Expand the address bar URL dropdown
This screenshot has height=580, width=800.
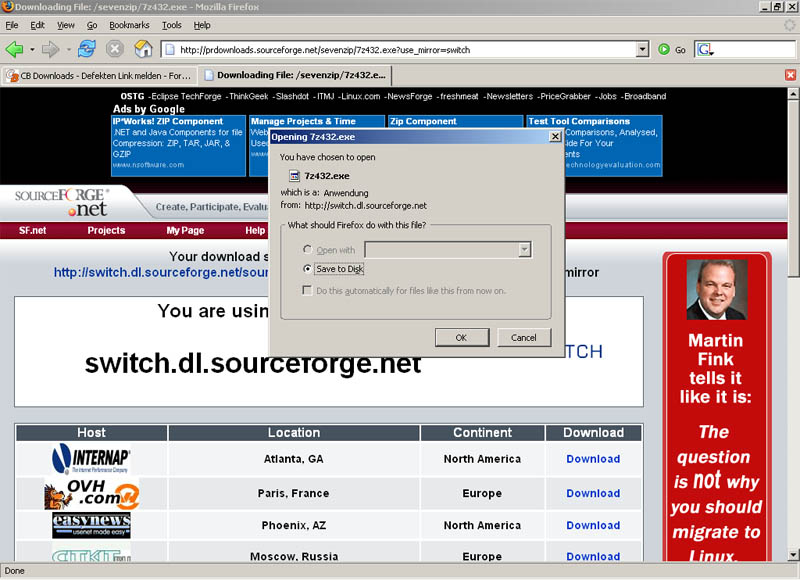coord(643,49)
